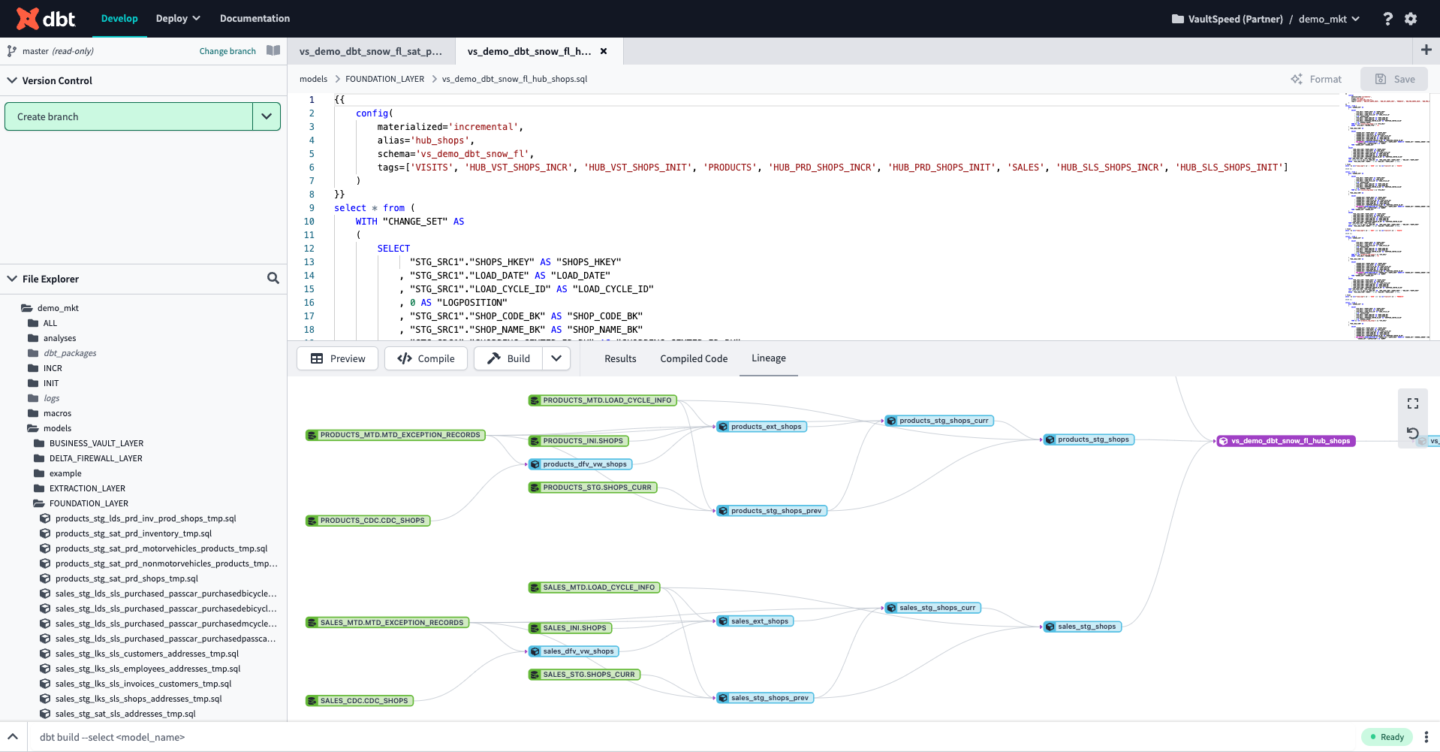Image resolution: width=1440 pixels, height=752 pixels.
Task: Collapse the File Explorer section
Action: pos(12,279)
